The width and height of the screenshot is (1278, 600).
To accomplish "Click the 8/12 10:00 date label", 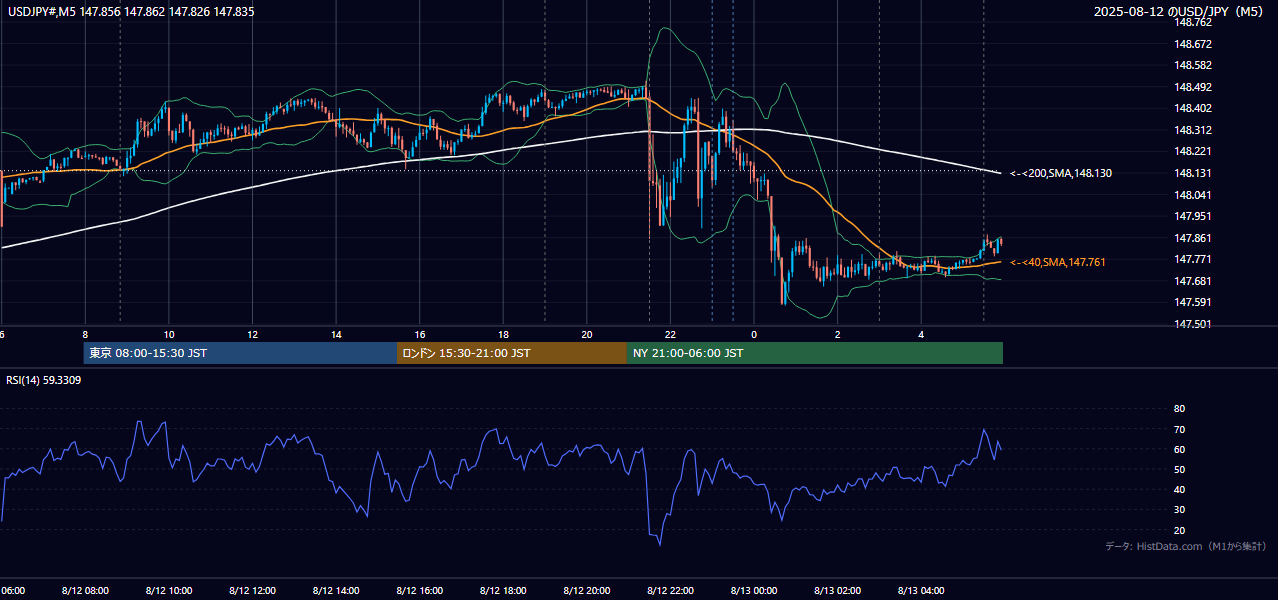I will pyautogui.click(x=169, y=591).
